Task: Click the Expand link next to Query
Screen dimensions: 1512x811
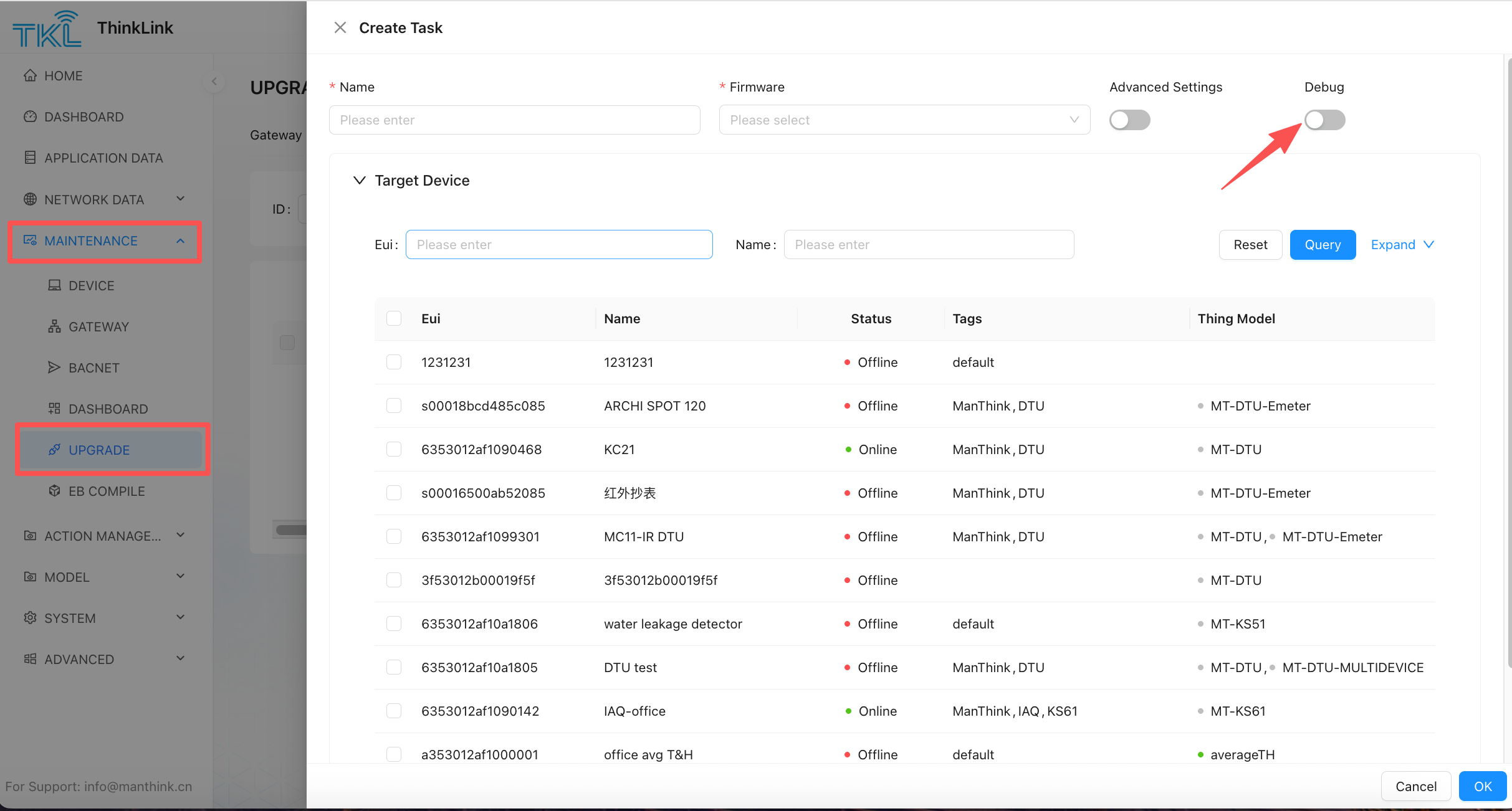Action: click(1402, 244)
